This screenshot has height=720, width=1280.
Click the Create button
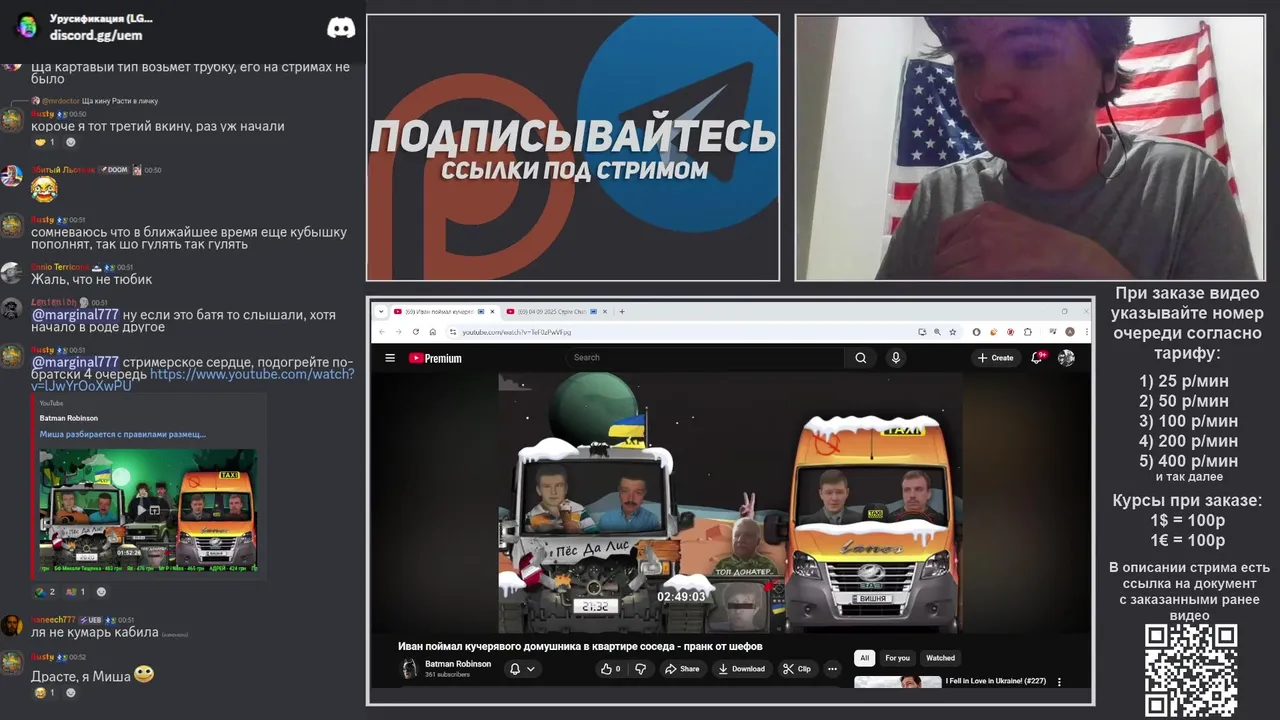click(996, 358)
